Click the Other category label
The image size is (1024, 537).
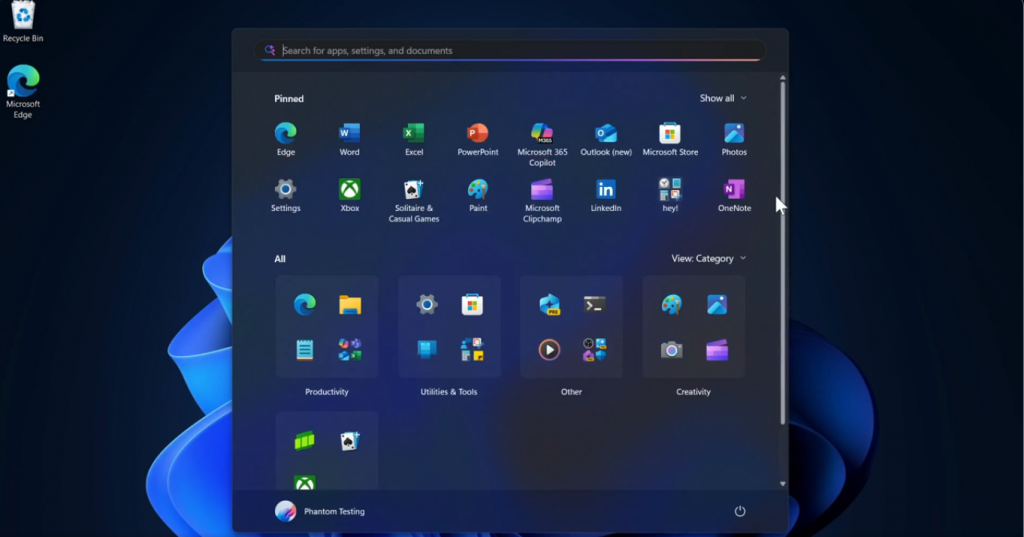click(571, 392)
